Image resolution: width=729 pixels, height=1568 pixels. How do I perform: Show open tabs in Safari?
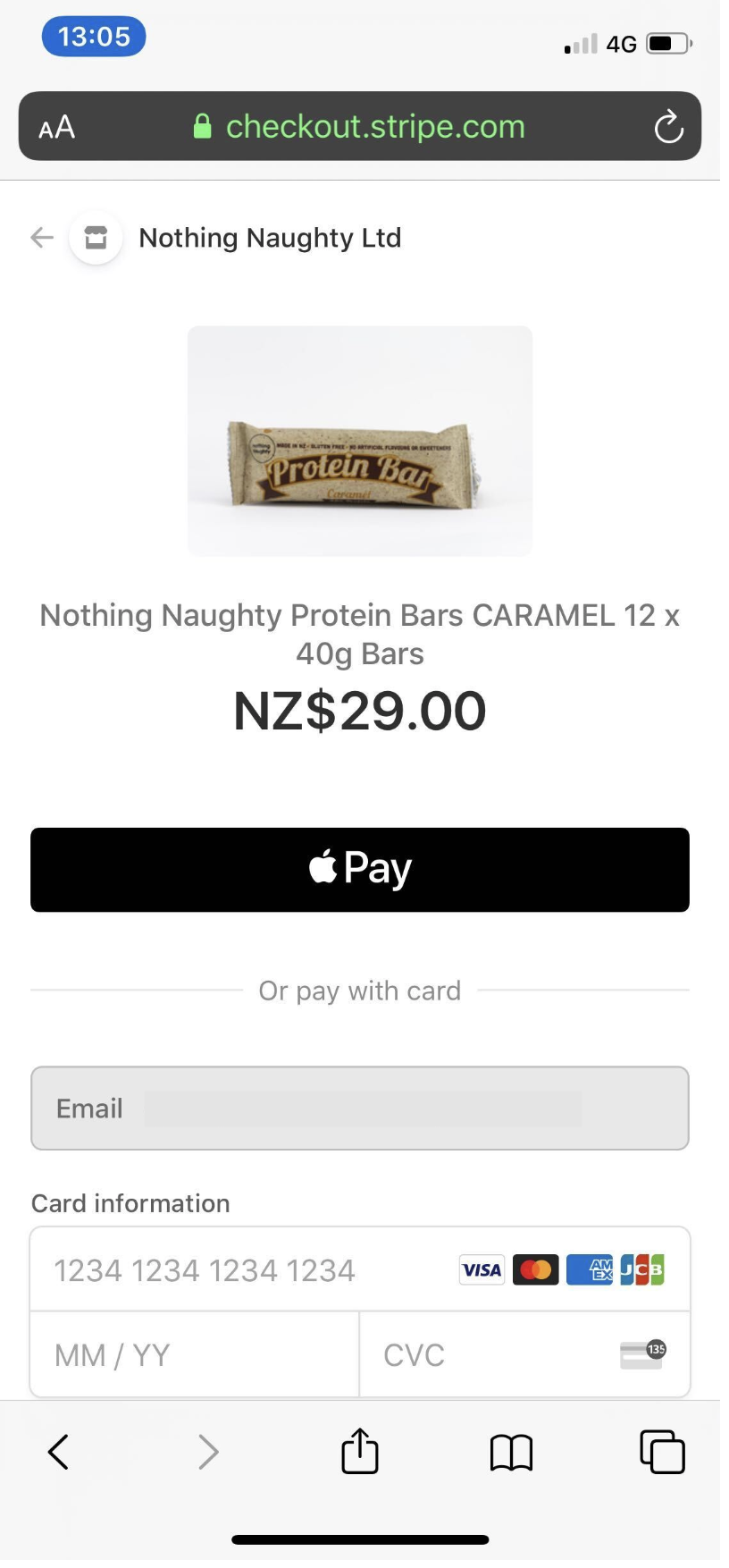[x=662, y=1451]
